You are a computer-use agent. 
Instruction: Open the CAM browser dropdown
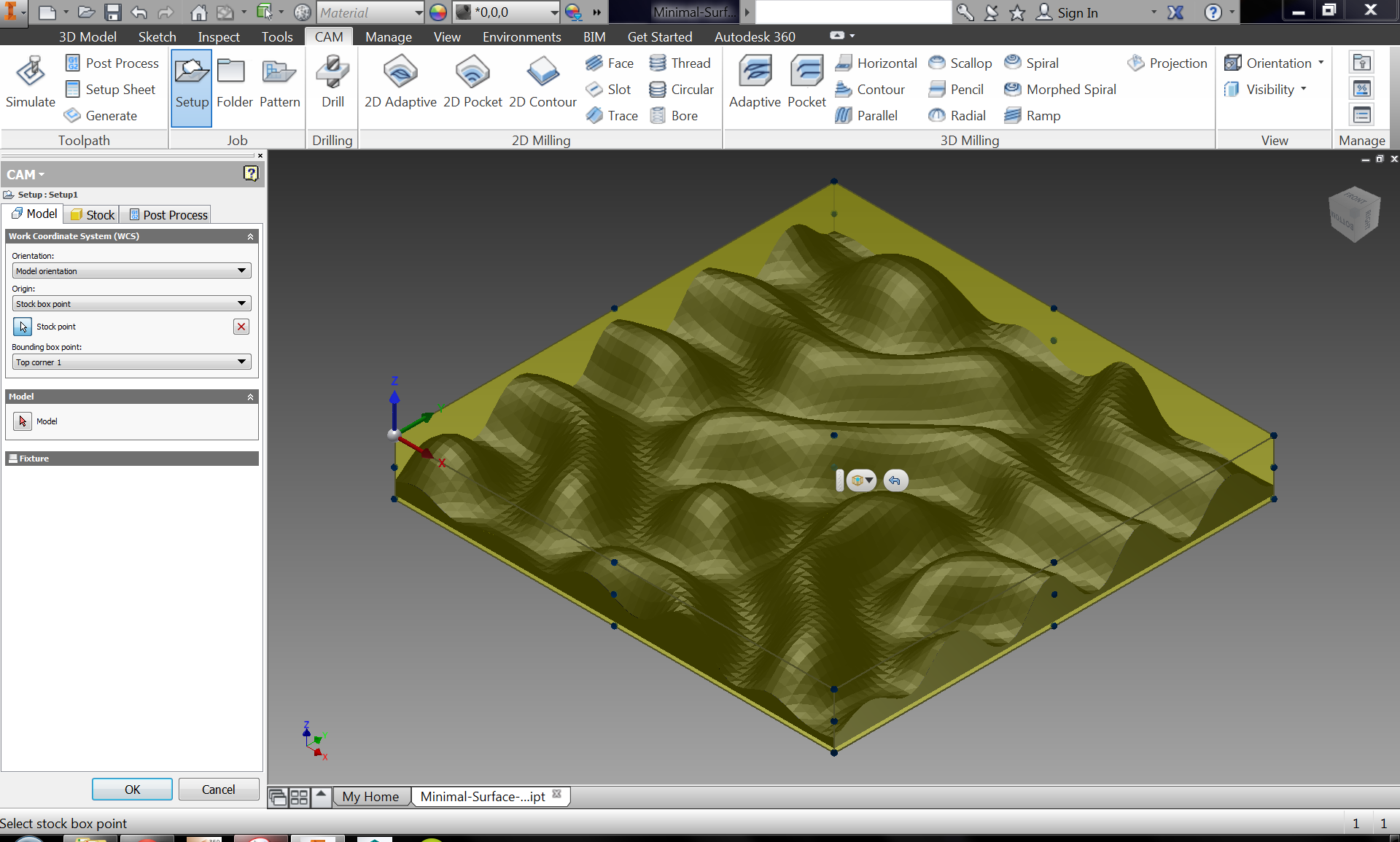tap(26, 175)
